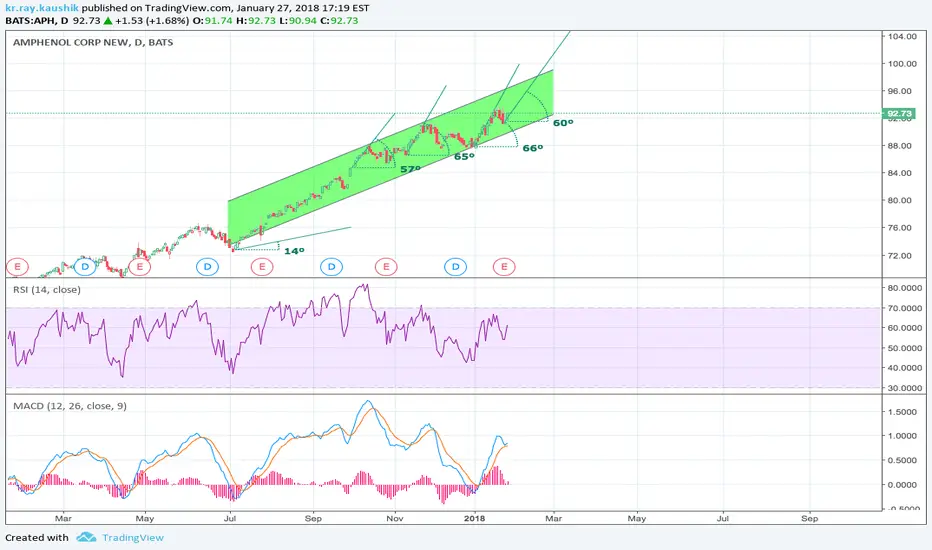Click the 72.00 price axis label
The image size is (932, 550).
(x=902, y=256)
